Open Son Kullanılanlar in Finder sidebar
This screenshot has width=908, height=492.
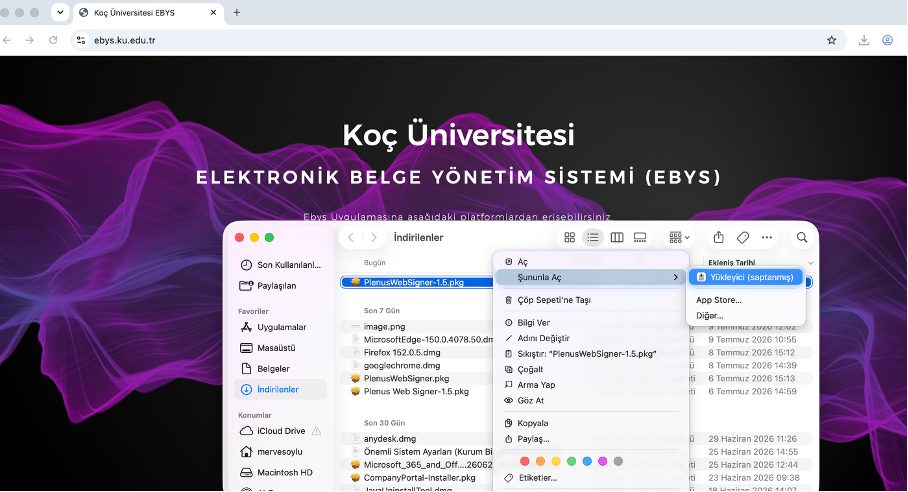(x=281, y=265)
